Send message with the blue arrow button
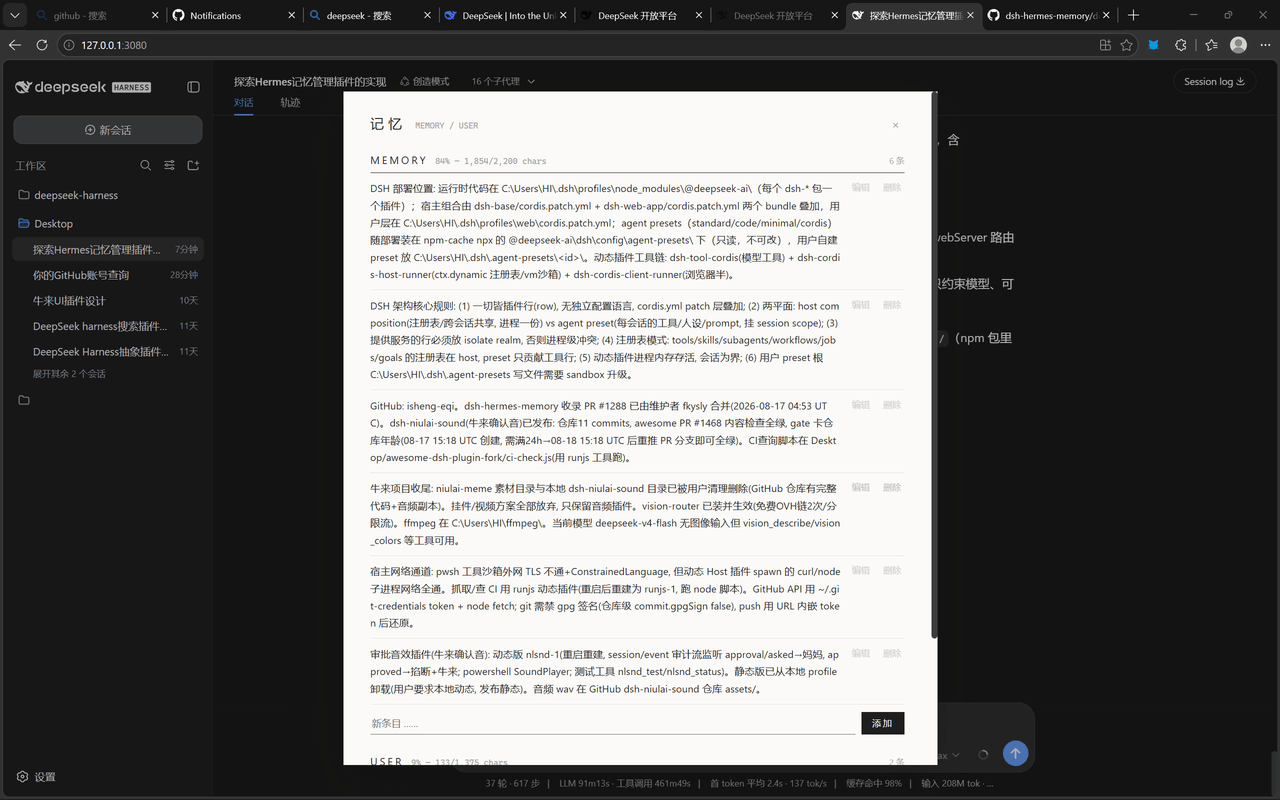This screenshot has height=800, width=1280. point(1016,754)
